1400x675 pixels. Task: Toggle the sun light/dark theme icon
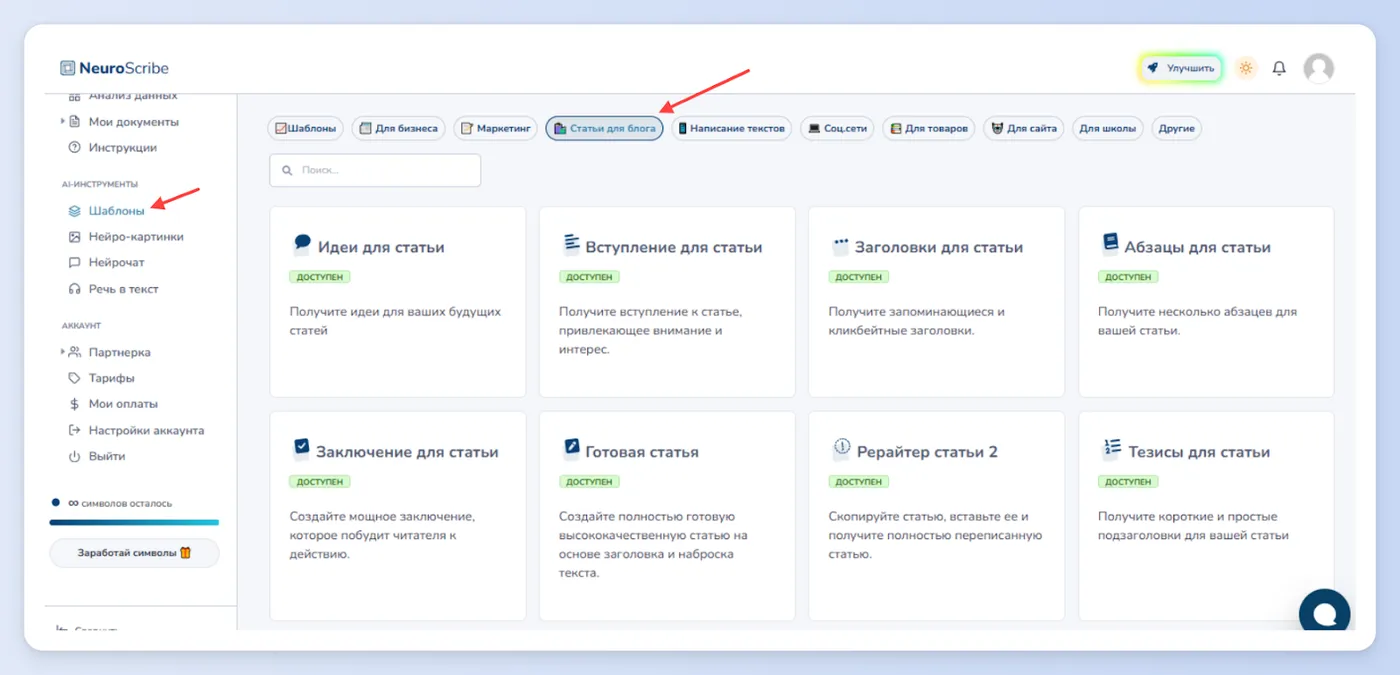[1245, 68]
